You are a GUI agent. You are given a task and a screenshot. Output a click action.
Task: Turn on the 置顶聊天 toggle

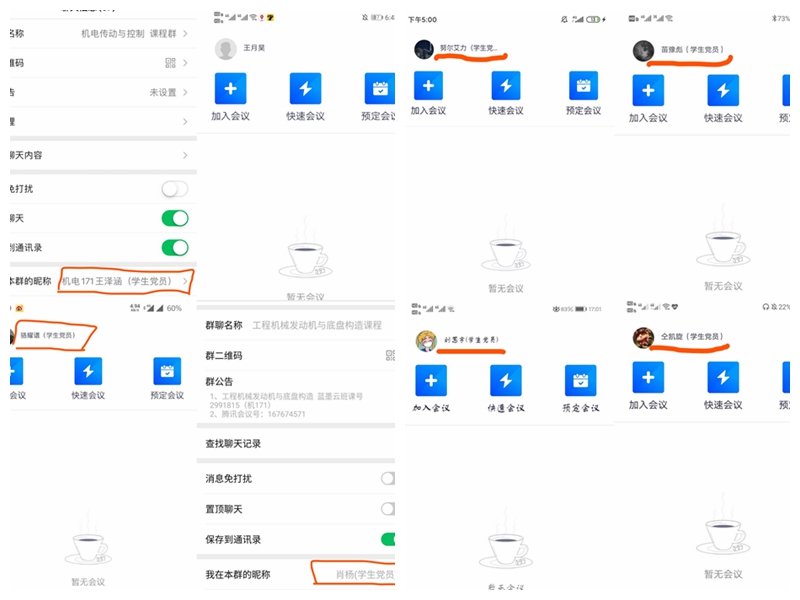(x=389, y=507)
